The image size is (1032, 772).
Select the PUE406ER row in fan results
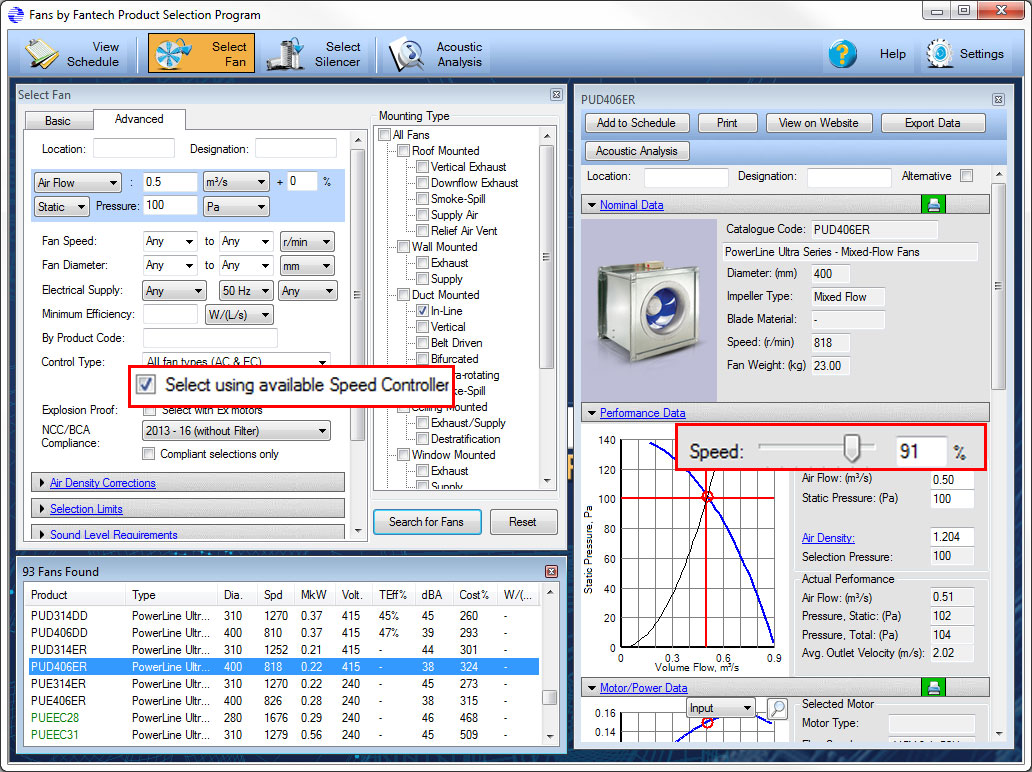click(x=284, y=701)
